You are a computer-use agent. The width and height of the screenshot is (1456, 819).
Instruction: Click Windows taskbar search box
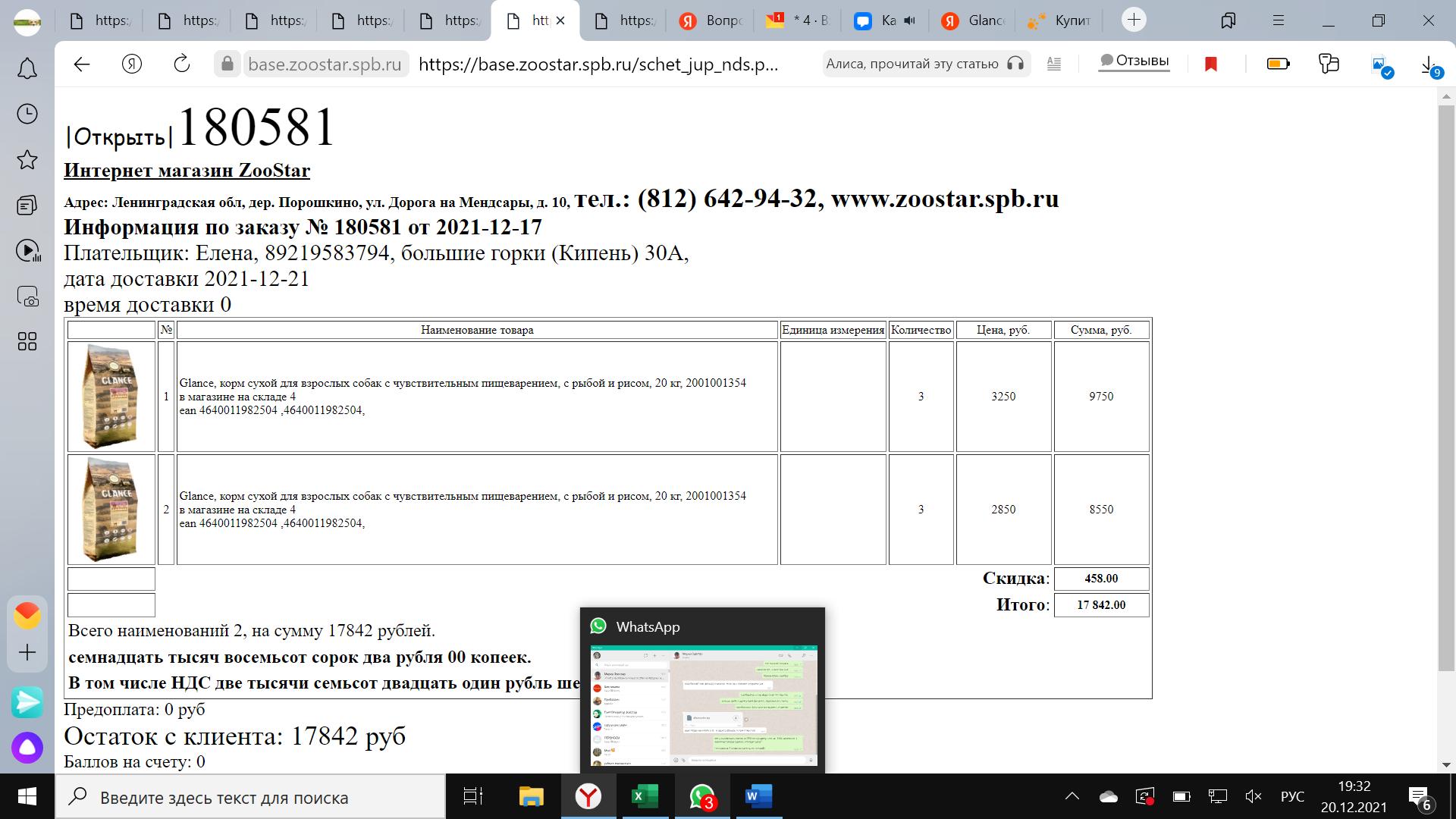click(250, 797)
